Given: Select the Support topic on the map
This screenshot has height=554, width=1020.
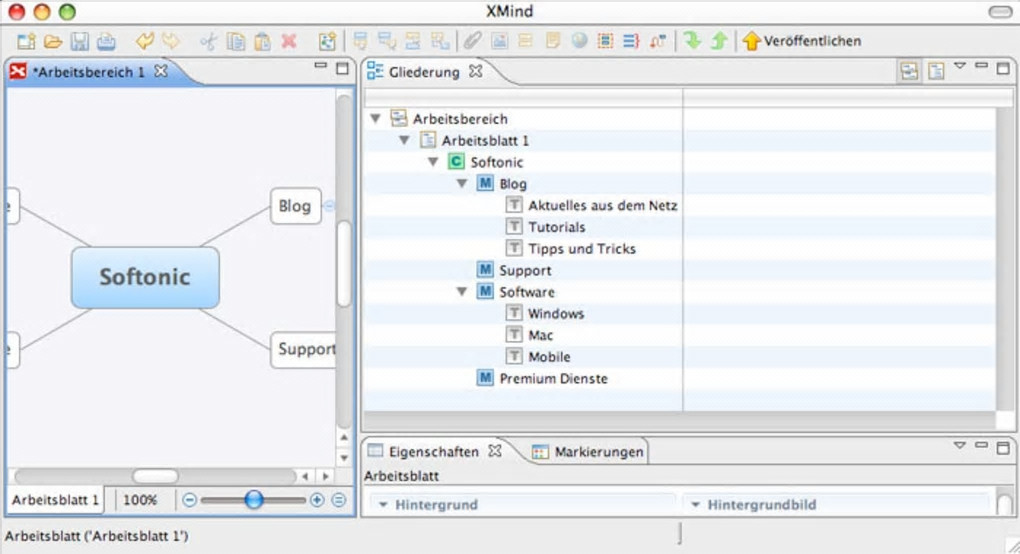Looking at the screenshot, I should click(304, 350).
